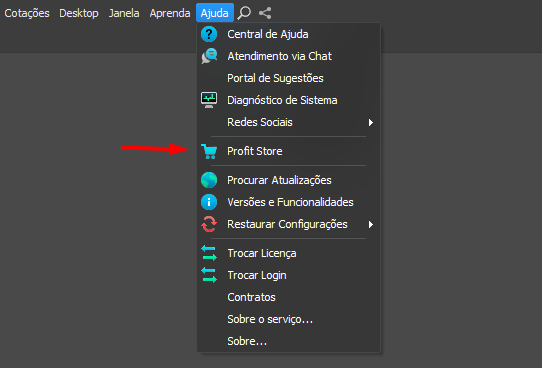Viewport: 542px width, 368px height.
Task: Open the Cotações menu
Action: point(27,13)
